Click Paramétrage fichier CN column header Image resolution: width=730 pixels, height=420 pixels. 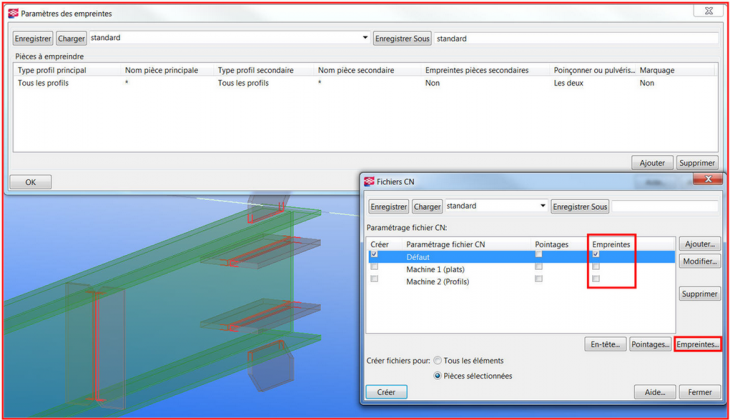[446, 244]
